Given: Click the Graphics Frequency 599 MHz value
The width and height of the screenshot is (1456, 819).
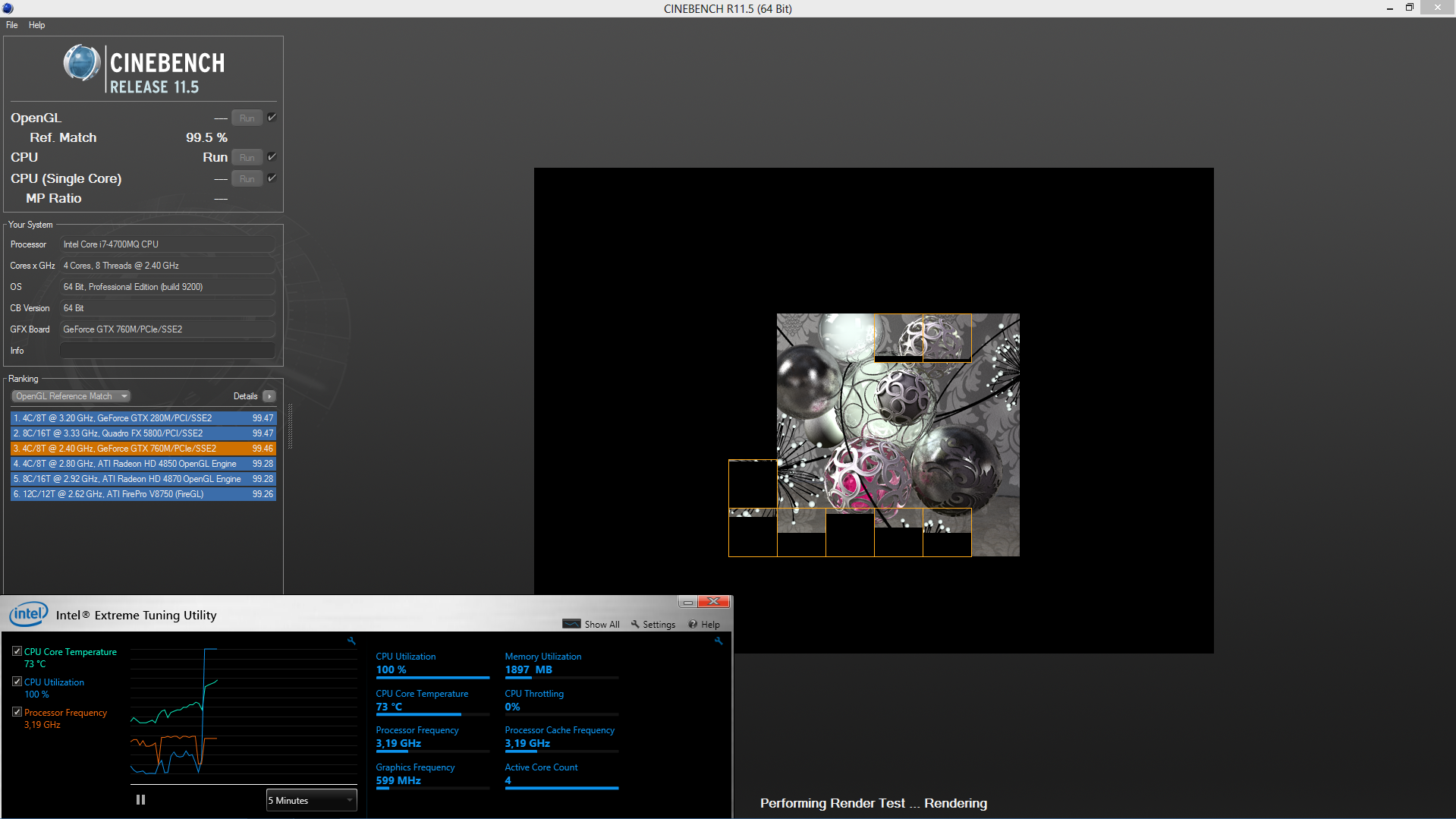Looking at the screenshot, I should point(398,780).
